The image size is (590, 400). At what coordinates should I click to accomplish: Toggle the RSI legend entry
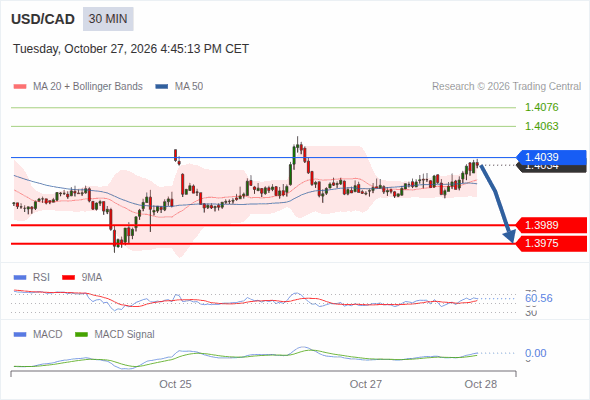click(x=32, y=278)
